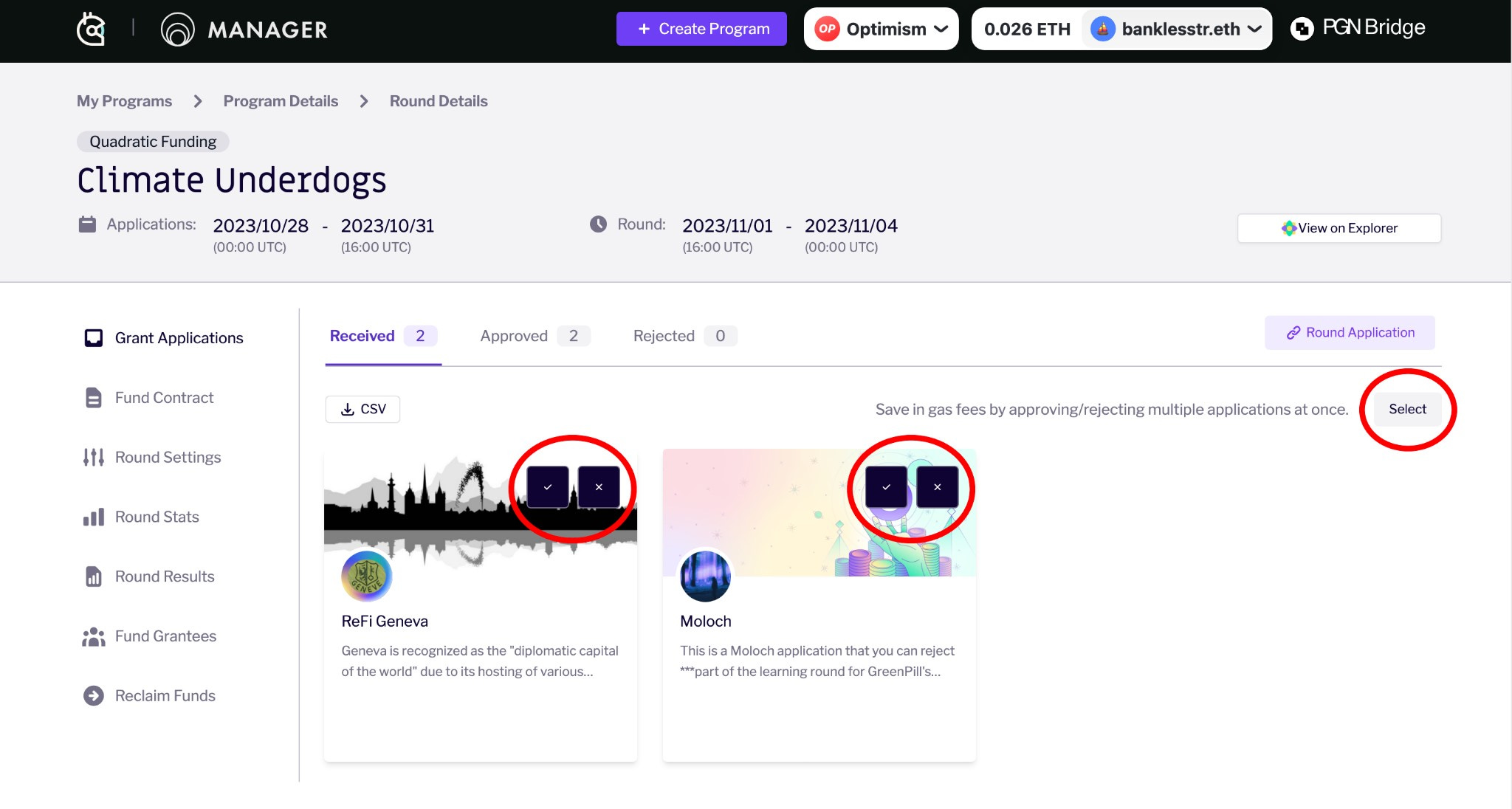Viewport: 1512px width, 809px height.
Task: Click the Fund Grantees people icon
Action: point(94,636)
